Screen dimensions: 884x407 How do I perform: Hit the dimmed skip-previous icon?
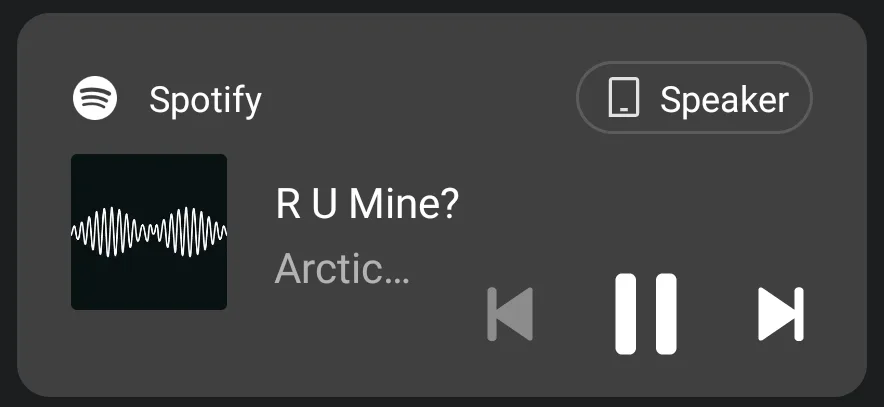pyautogui.click(x=510, y=314)
